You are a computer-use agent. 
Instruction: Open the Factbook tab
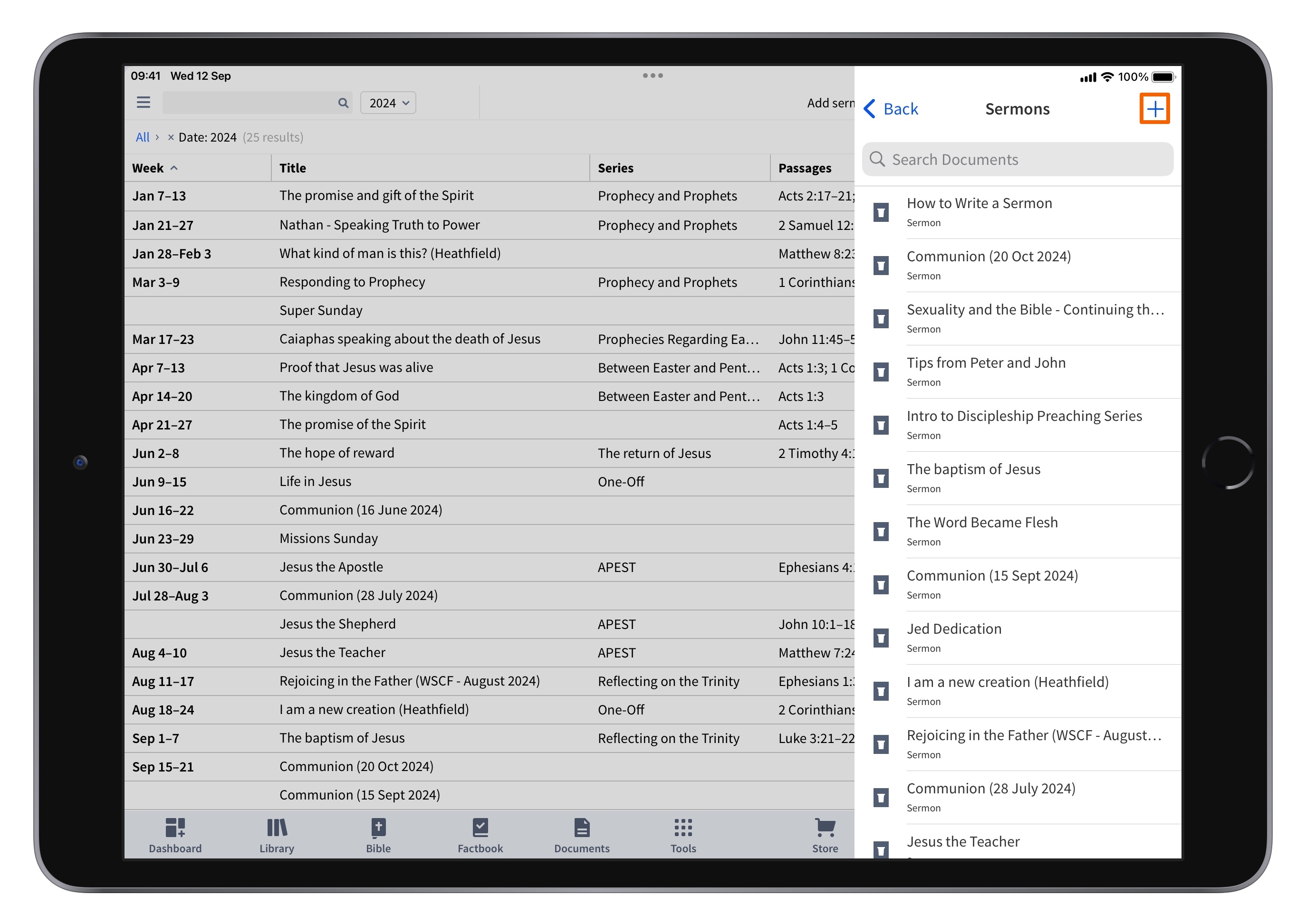480,835
